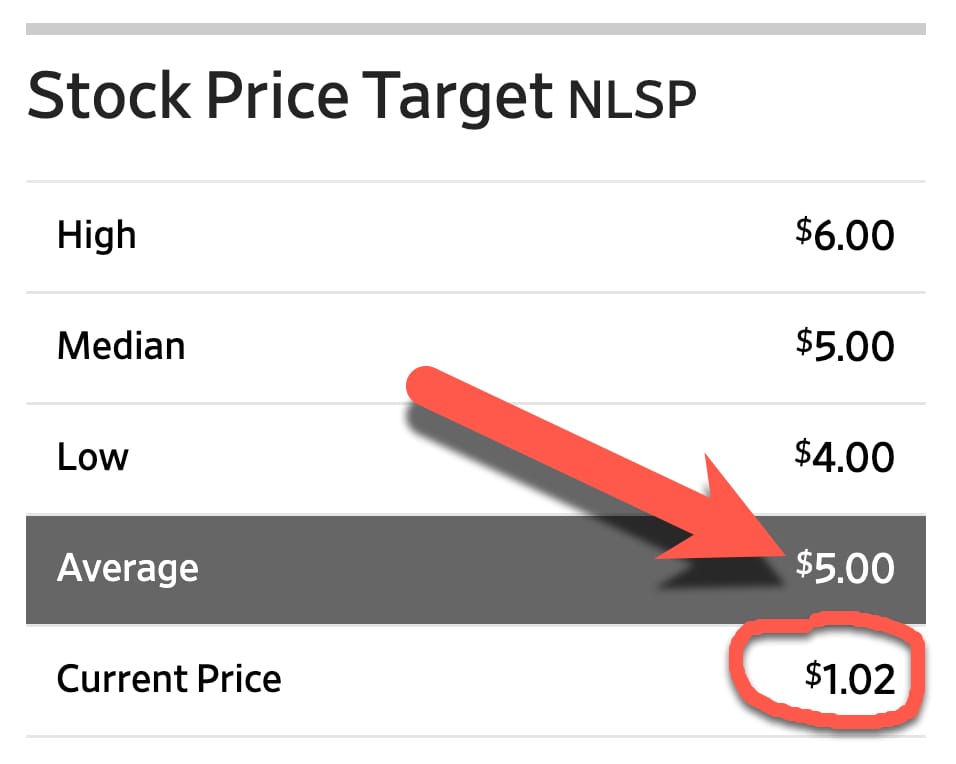Click the dollar sign before 6.00
The image size is (956, 764).
[x=803, y=230]
